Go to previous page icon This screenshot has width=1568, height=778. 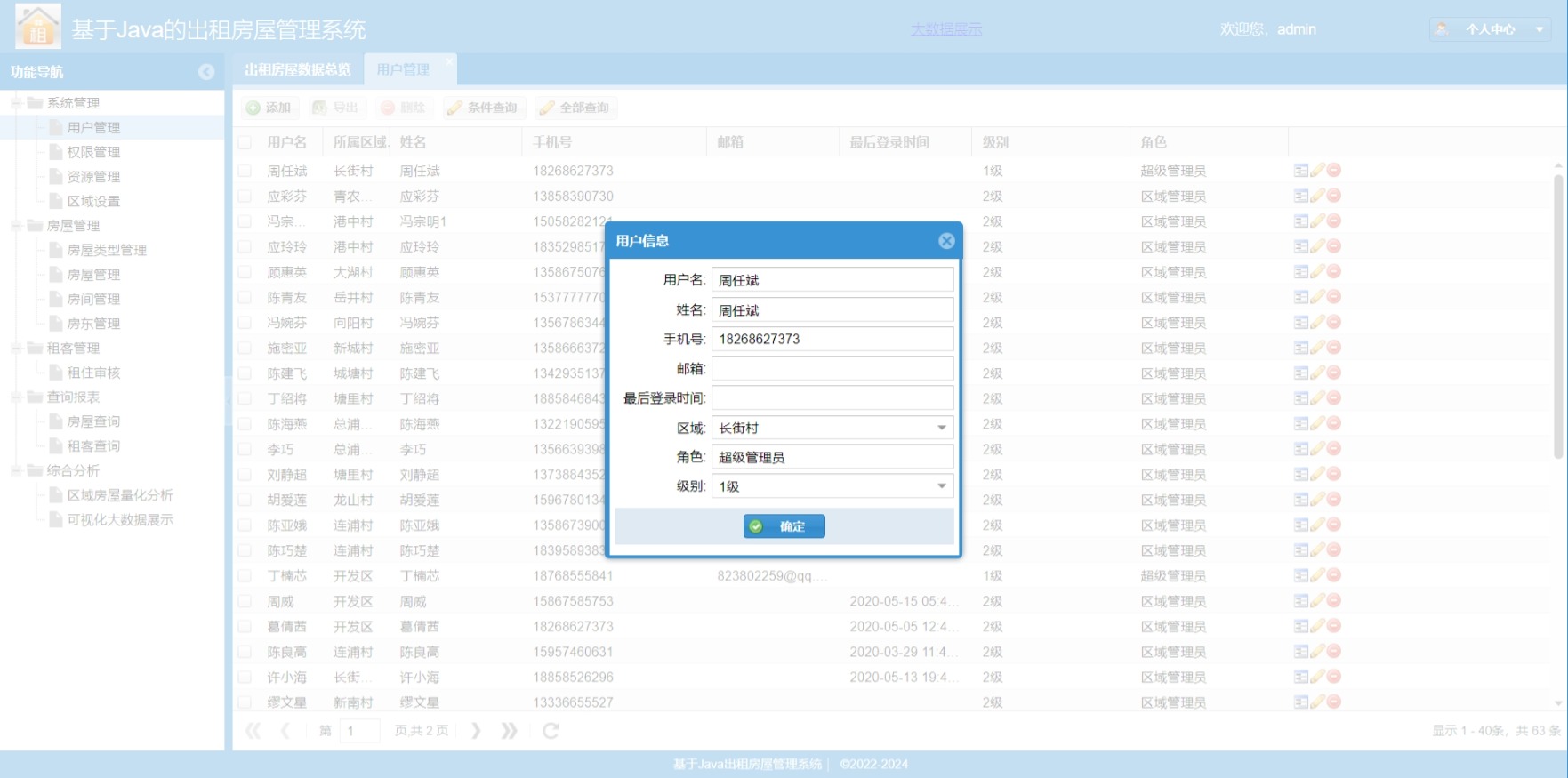click(285, 731)
